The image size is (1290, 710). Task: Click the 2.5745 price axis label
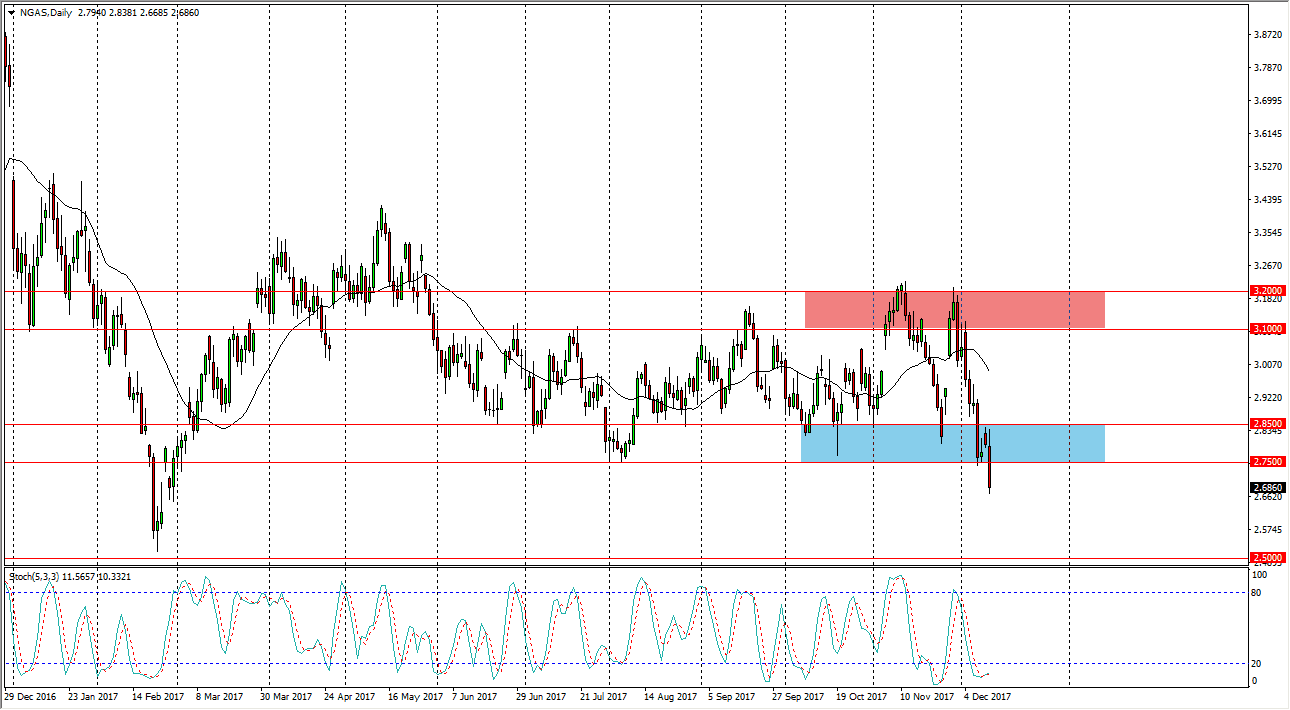click(1267, 530)
